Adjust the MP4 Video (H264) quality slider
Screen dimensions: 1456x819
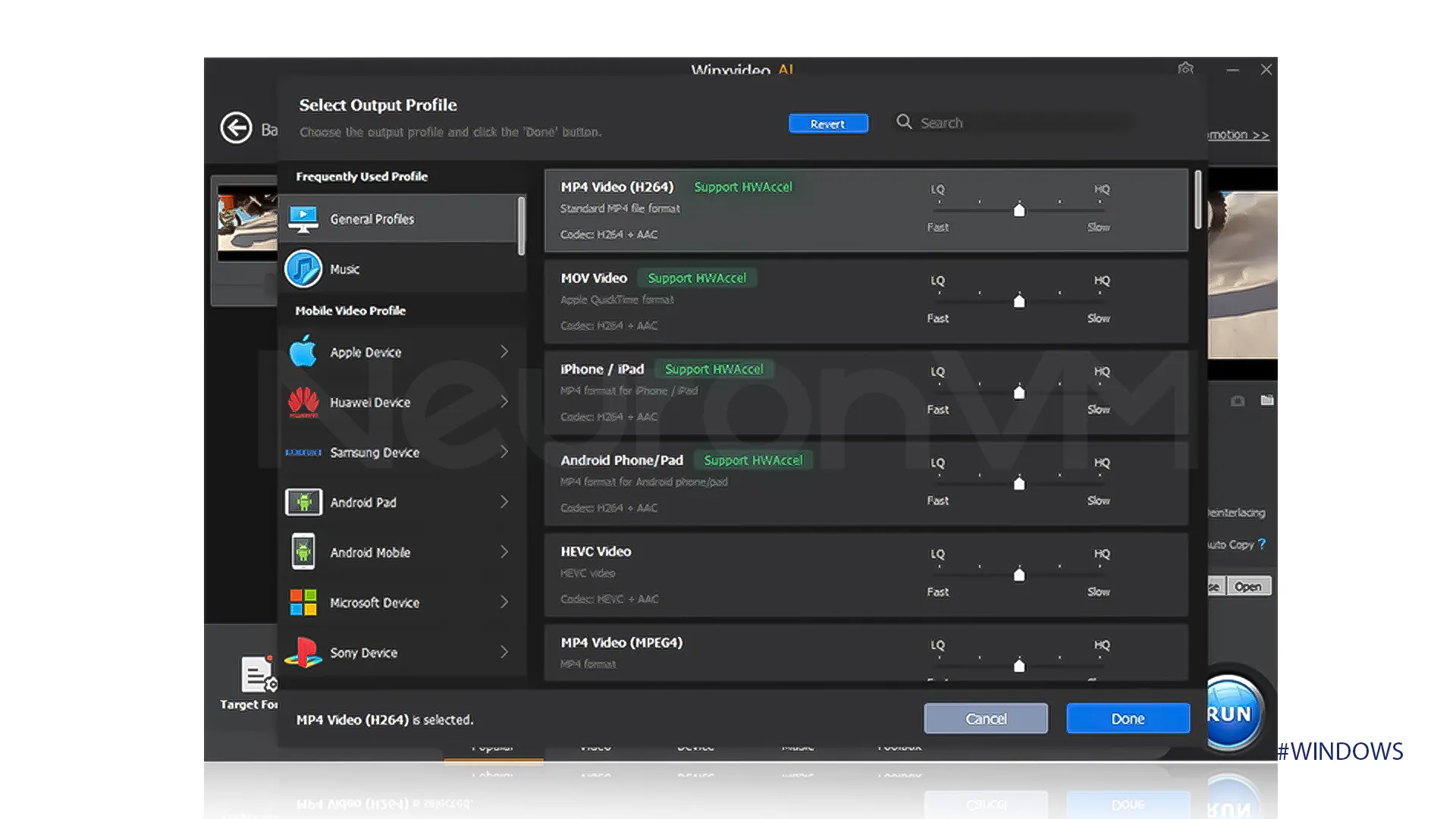coord(1019,209)
